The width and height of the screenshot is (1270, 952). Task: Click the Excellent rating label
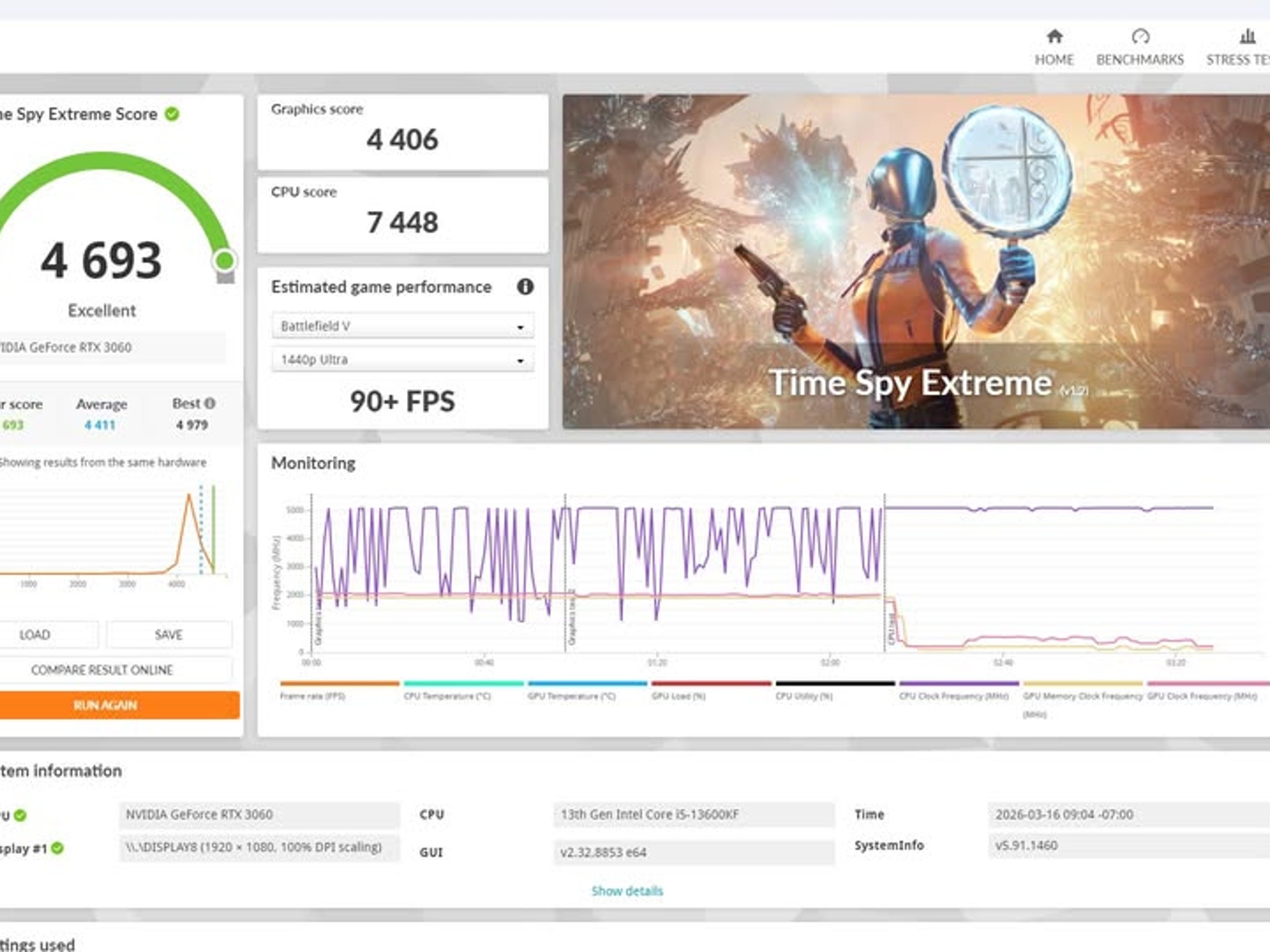pyautogui.click(x=102, y=311)
